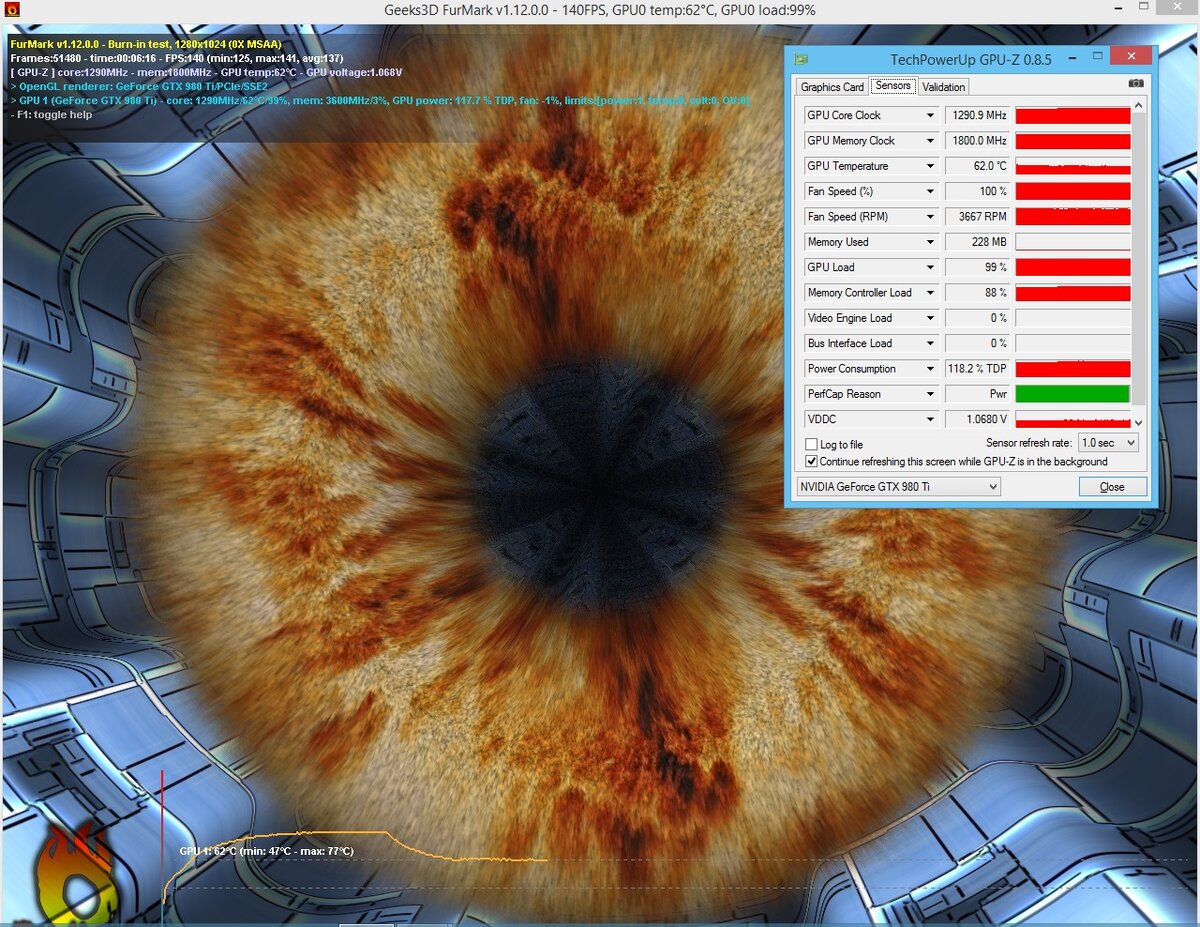Click the FurMark flame icon in title bar
Image resolution: width=1200 pixels, height=927 pixels.
click(x=11, y=10)
